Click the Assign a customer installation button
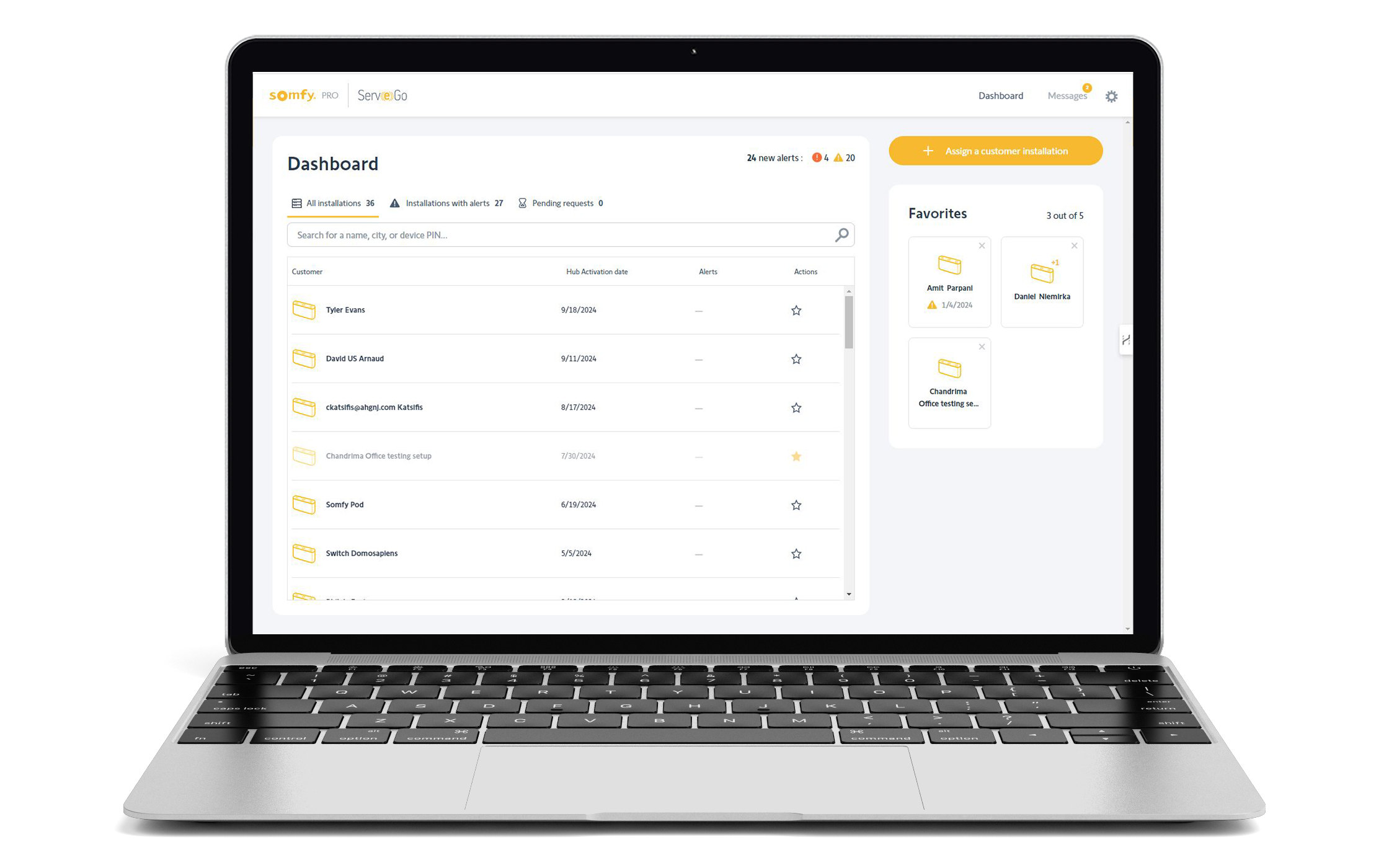This screenshot has width=1389, height=868. 995,152
